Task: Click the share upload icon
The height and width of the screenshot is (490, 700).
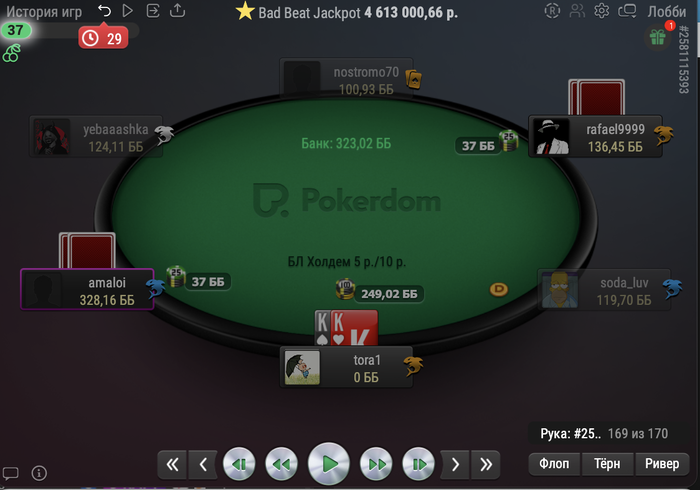Action: click(x=178, y=10)
